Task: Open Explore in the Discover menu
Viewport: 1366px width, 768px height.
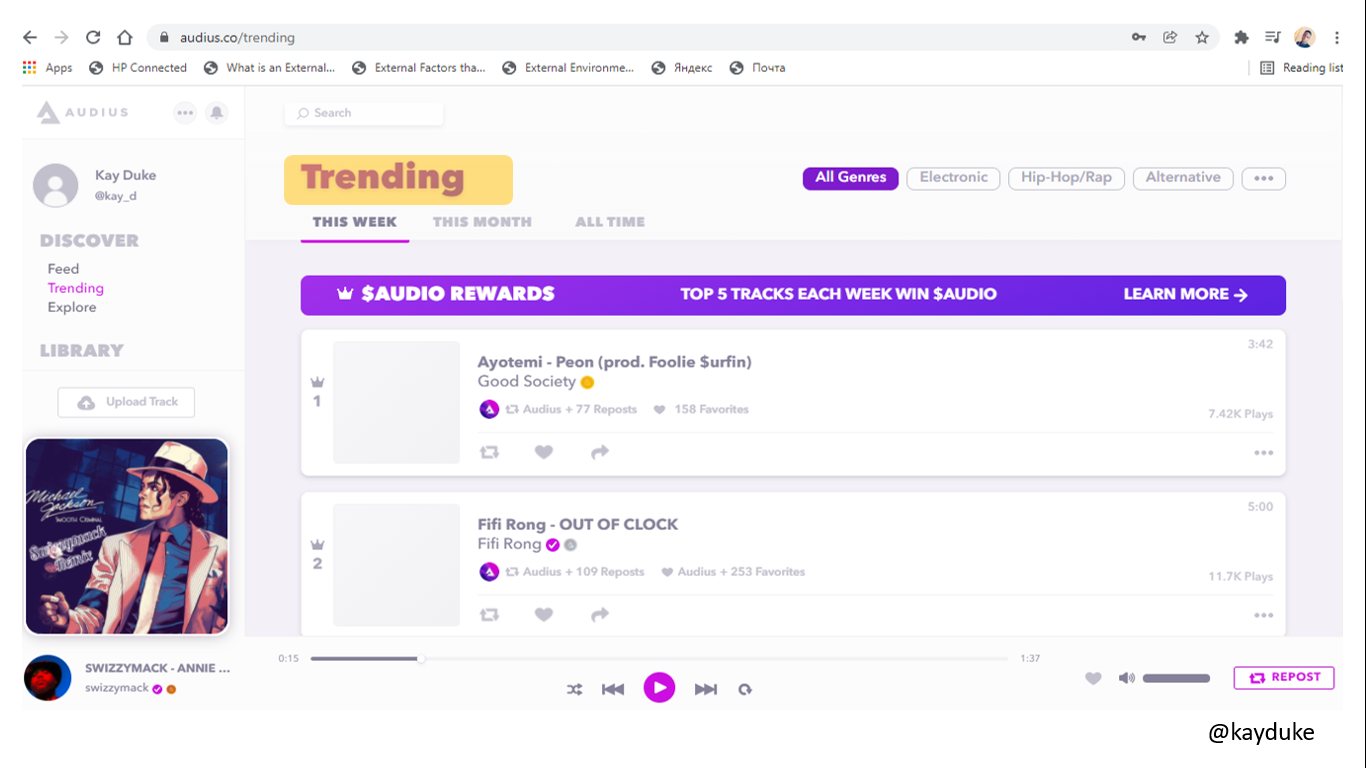Action: point(72,307)
